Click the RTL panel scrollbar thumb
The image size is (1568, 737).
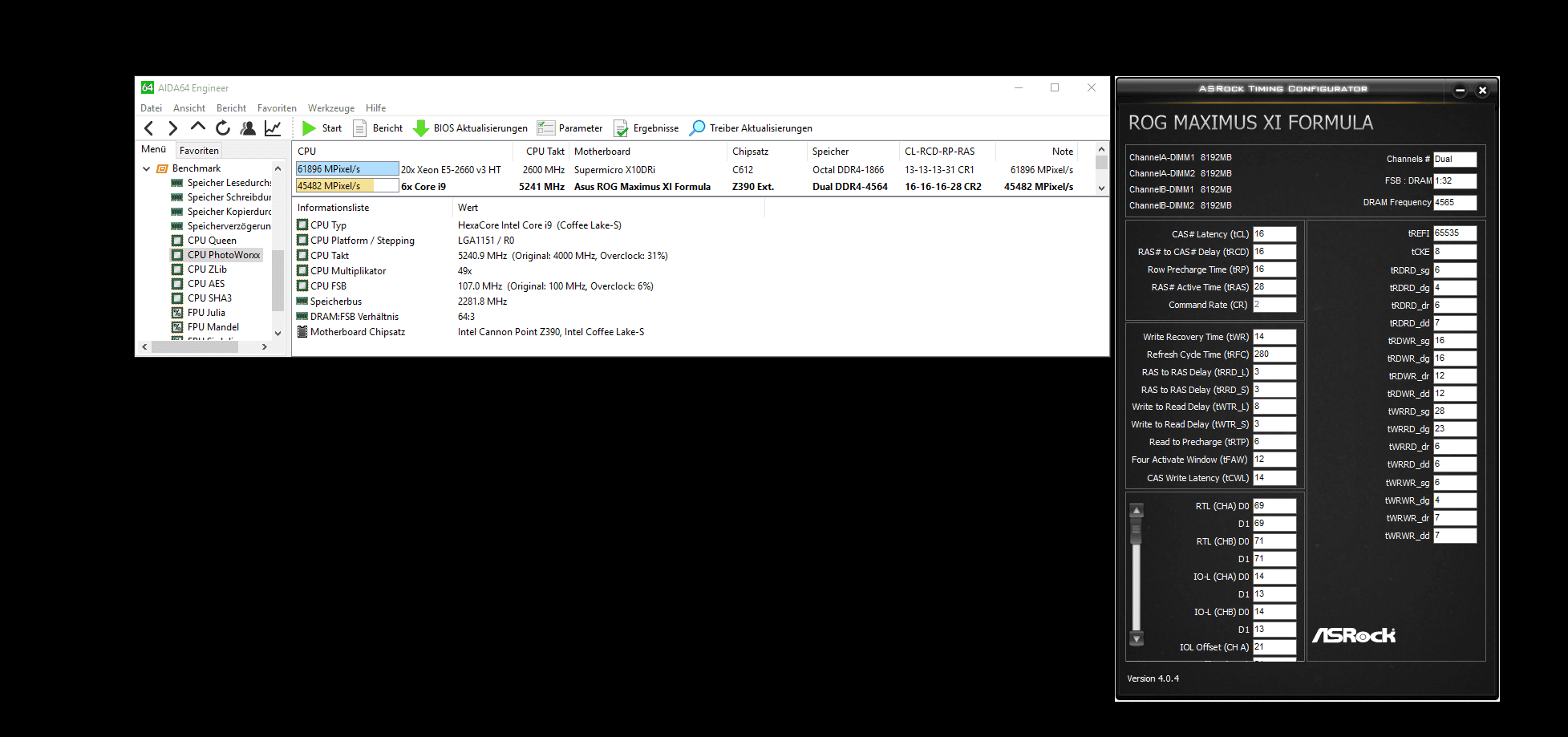pos(1136,532)
